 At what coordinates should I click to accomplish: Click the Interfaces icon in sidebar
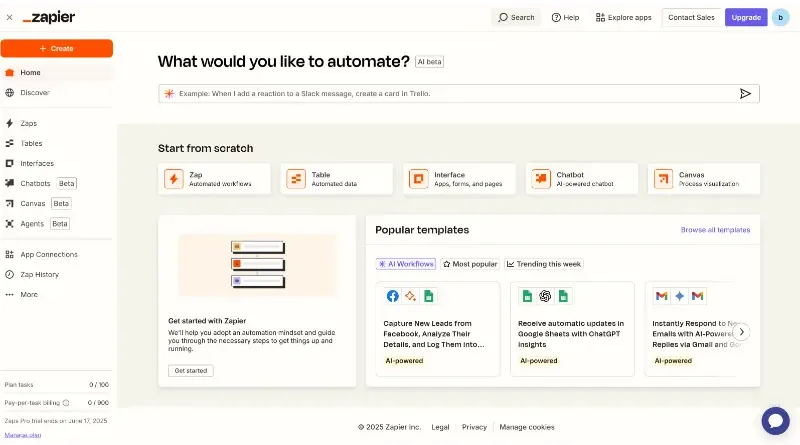(9, 163)
